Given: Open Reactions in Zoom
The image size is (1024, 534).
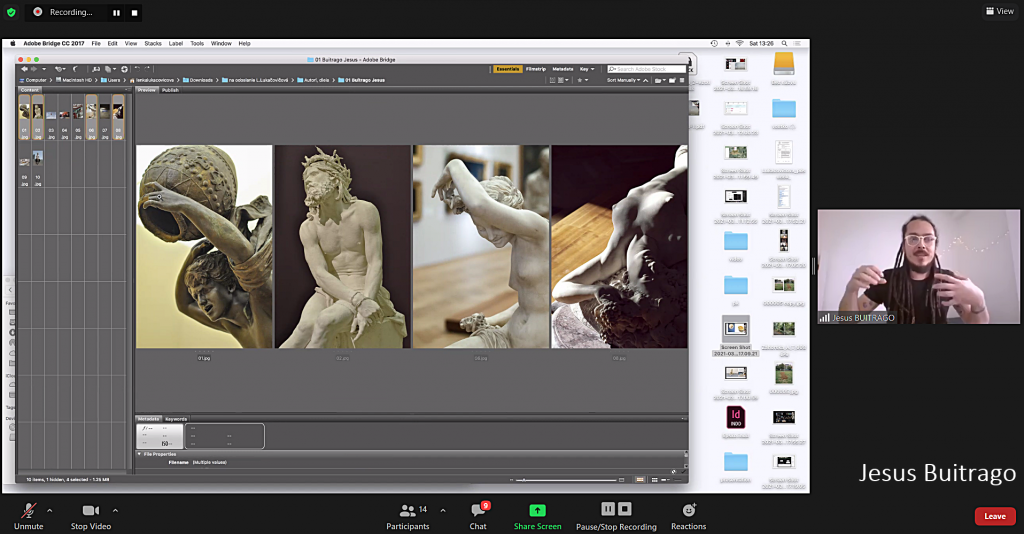Looking at the screenshot, I should coord(688,516).
